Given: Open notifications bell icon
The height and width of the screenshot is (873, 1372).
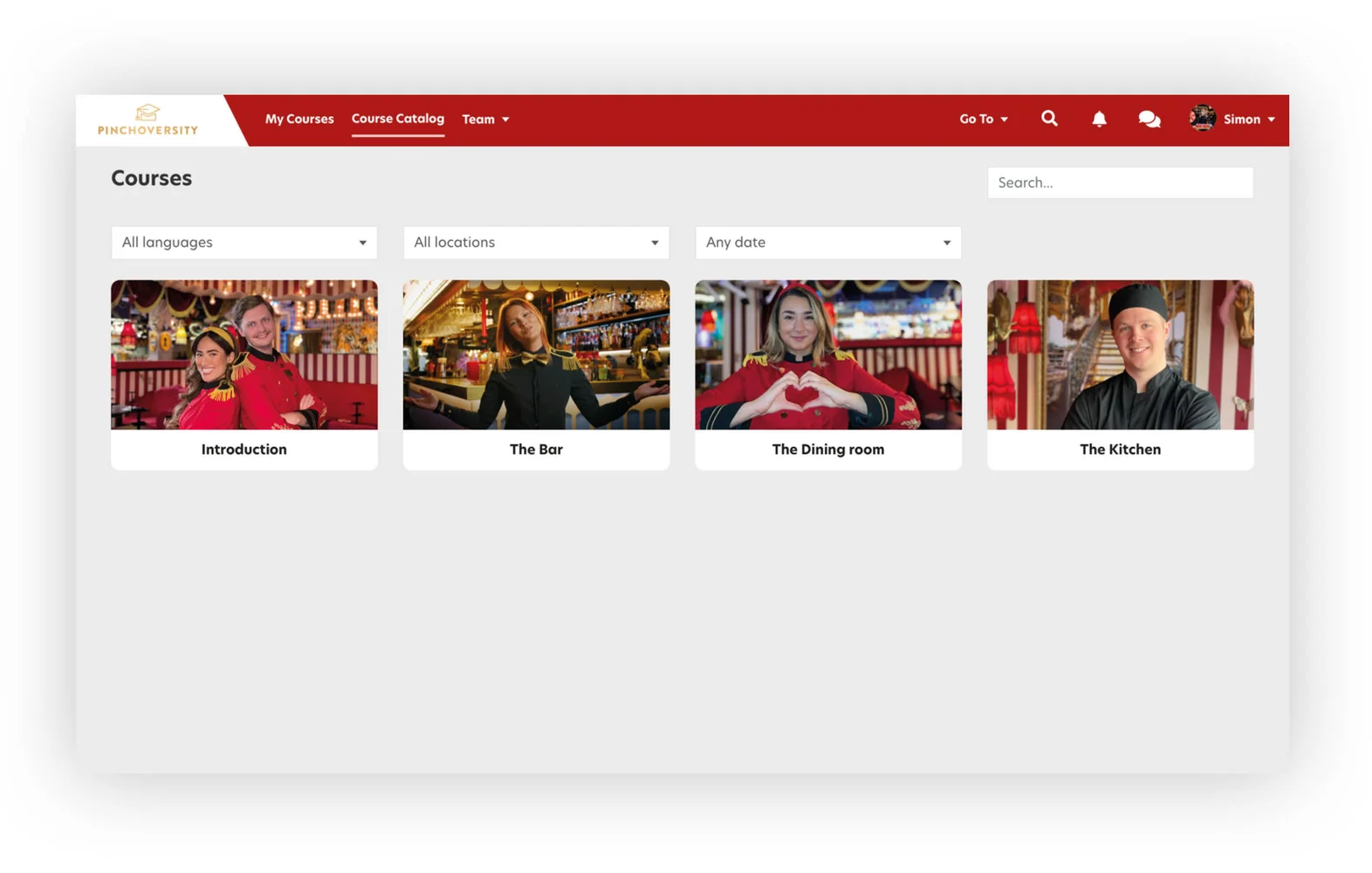Looking at the screenshot, I should pyautogui.click(x=1099, y=120).
